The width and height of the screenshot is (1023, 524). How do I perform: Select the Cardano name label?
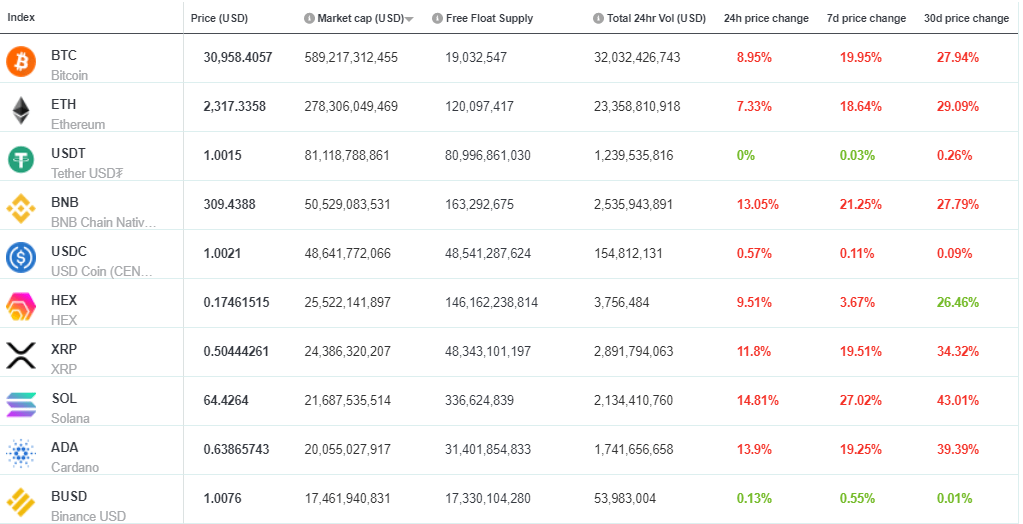coord(75,467)
